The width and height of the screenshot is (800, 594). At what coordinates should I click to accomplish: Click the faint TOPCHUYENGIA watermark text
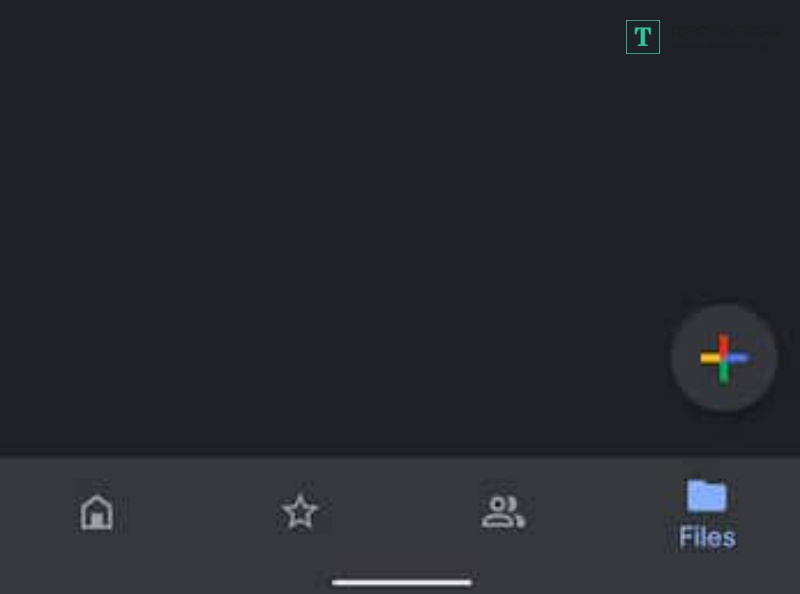click(x=725, y=32)
